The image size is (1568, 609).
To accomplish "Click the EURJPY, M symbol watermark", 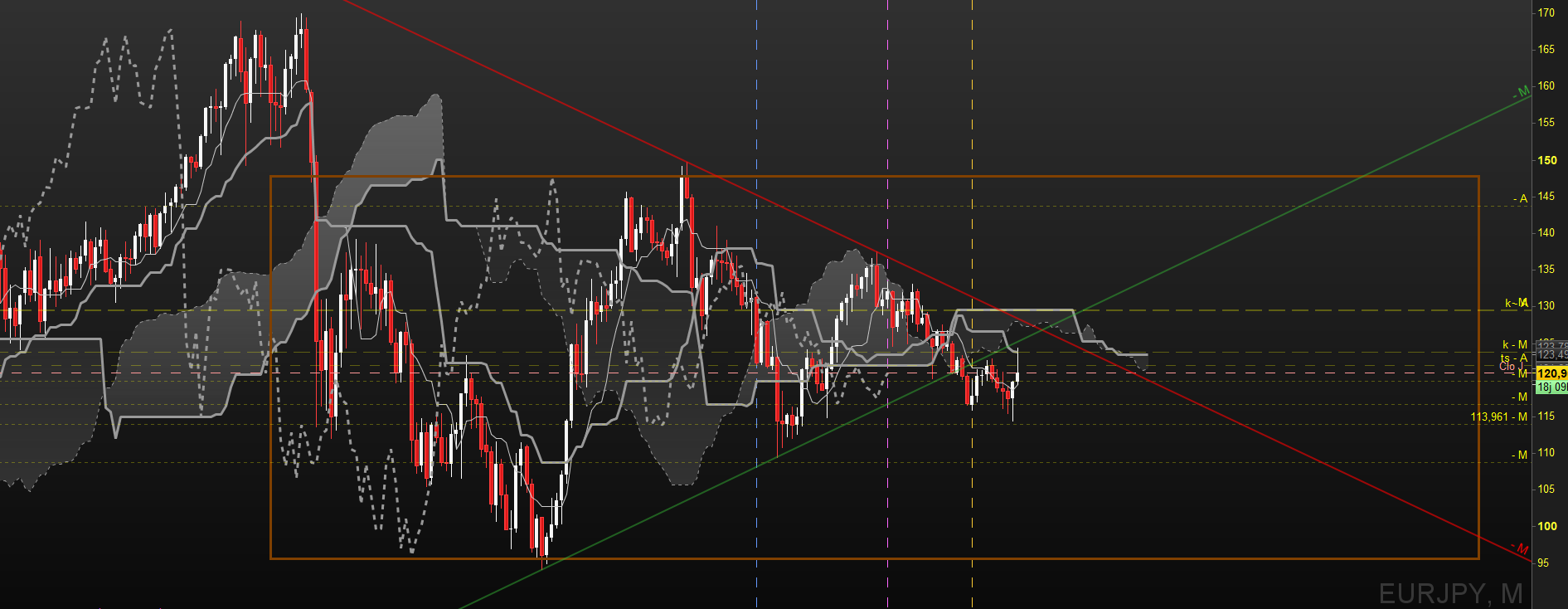I will [x=1450, y=593].
